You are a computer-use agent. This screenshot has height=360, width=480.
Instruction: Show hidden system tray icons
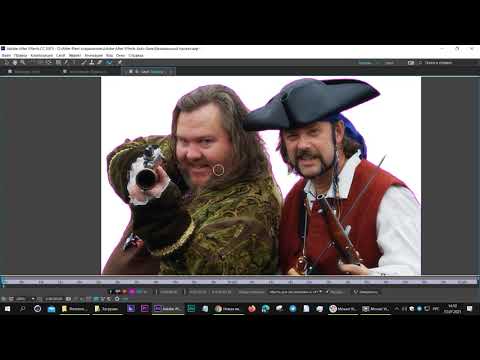(x=397, y=309)
